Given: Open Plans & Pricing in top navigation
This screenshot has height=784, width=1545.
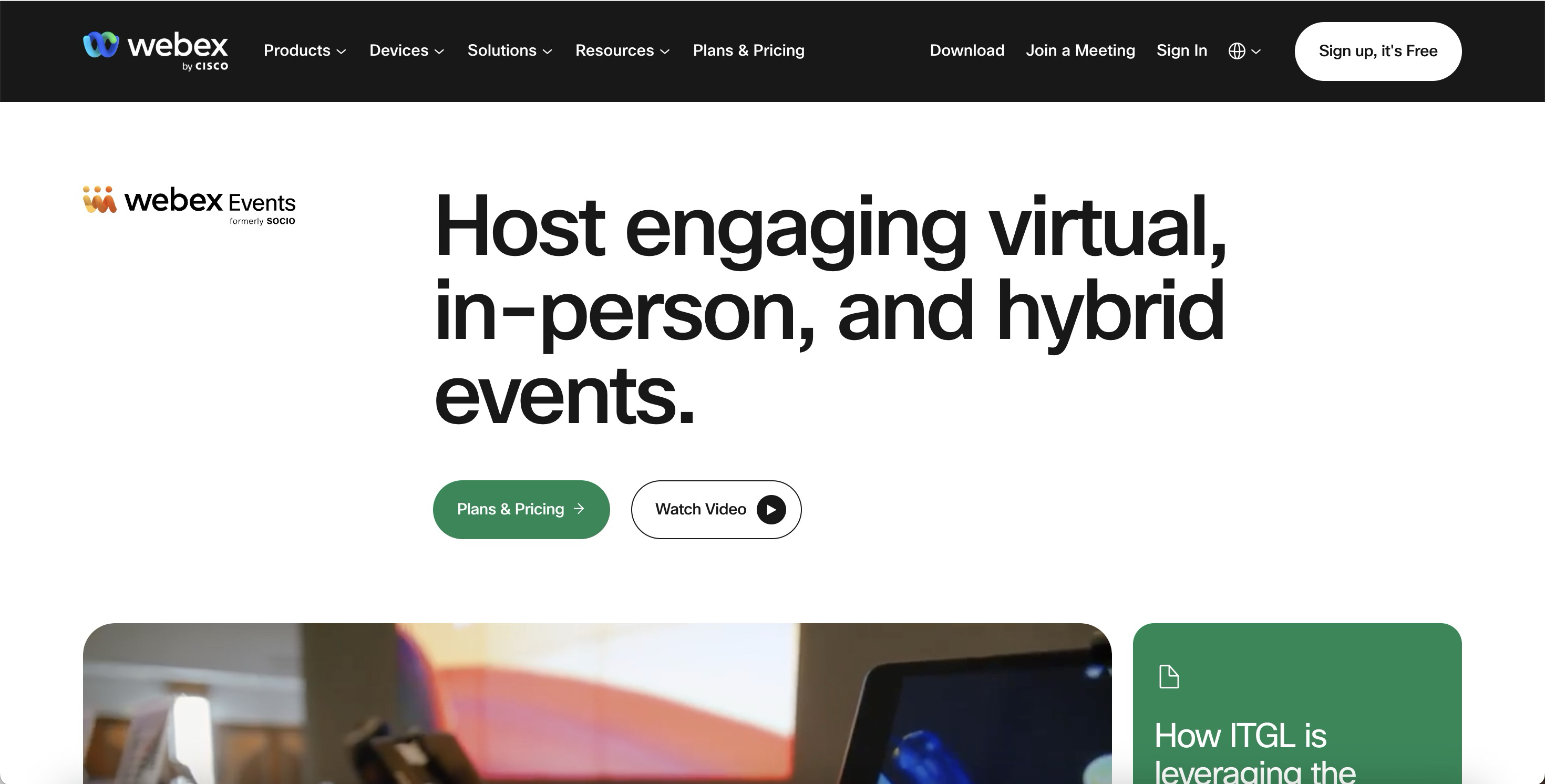Looking at the screenshot, I should pyautogui.click(x=748, y=50).
